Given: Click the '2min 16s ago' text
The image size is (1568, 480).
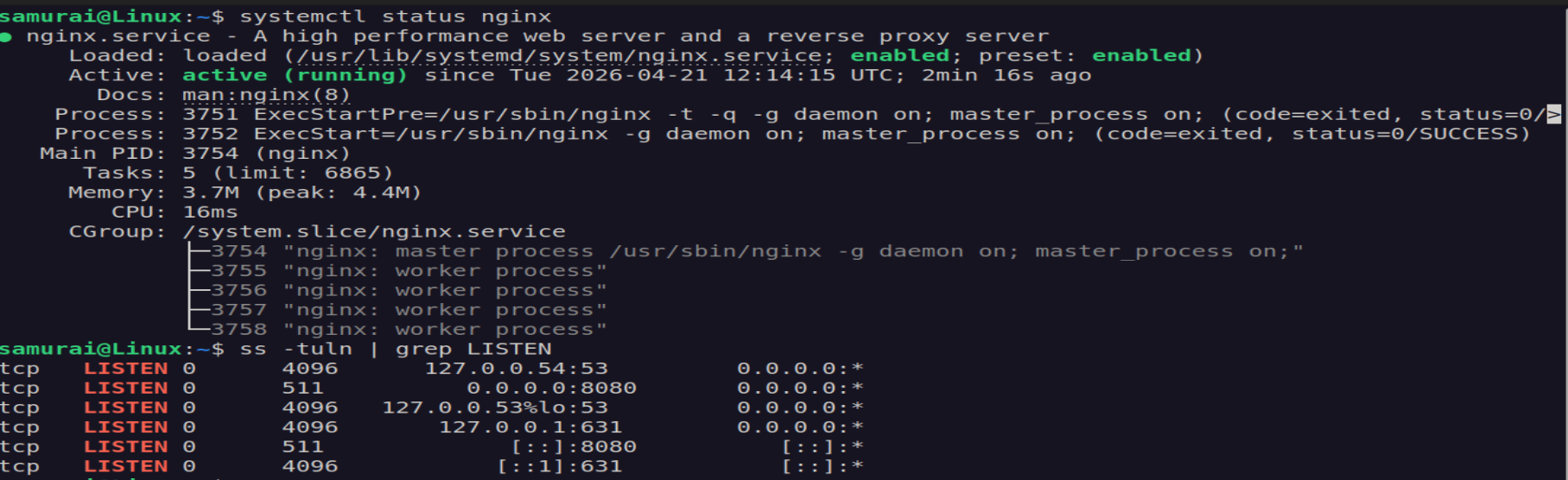Looking at the screenshot, I should [x=1006, y=75].
